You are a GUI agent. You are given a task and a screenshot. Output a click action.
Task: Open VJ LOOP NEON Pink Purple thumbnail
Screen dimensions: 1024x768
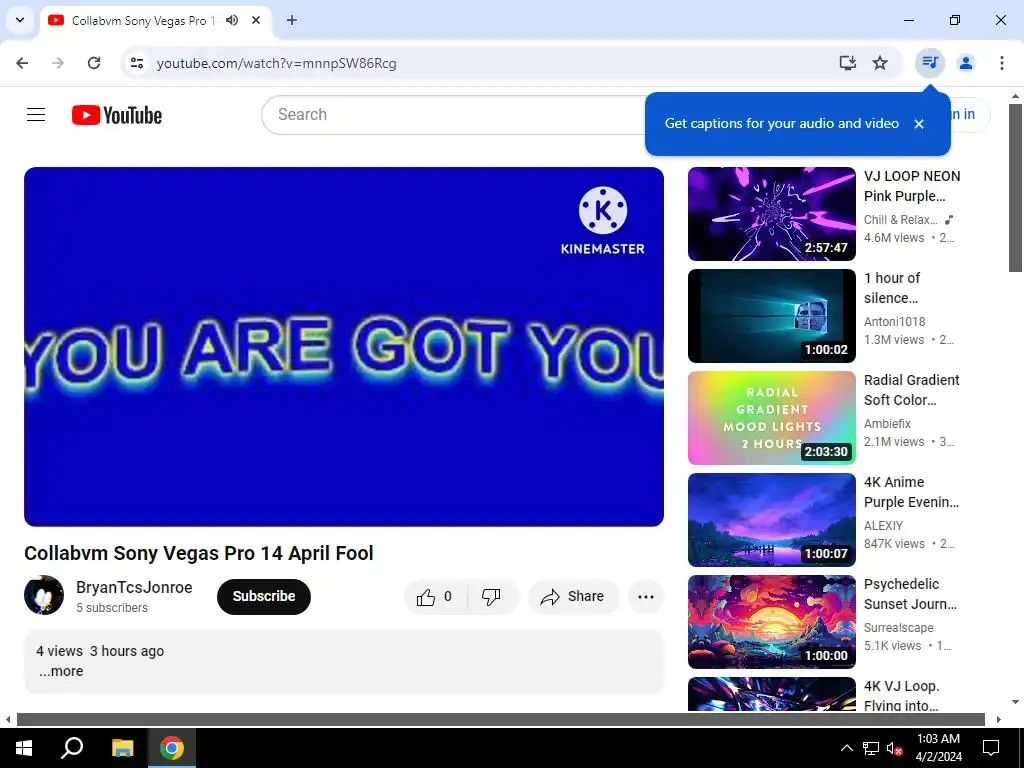[771, 214]
